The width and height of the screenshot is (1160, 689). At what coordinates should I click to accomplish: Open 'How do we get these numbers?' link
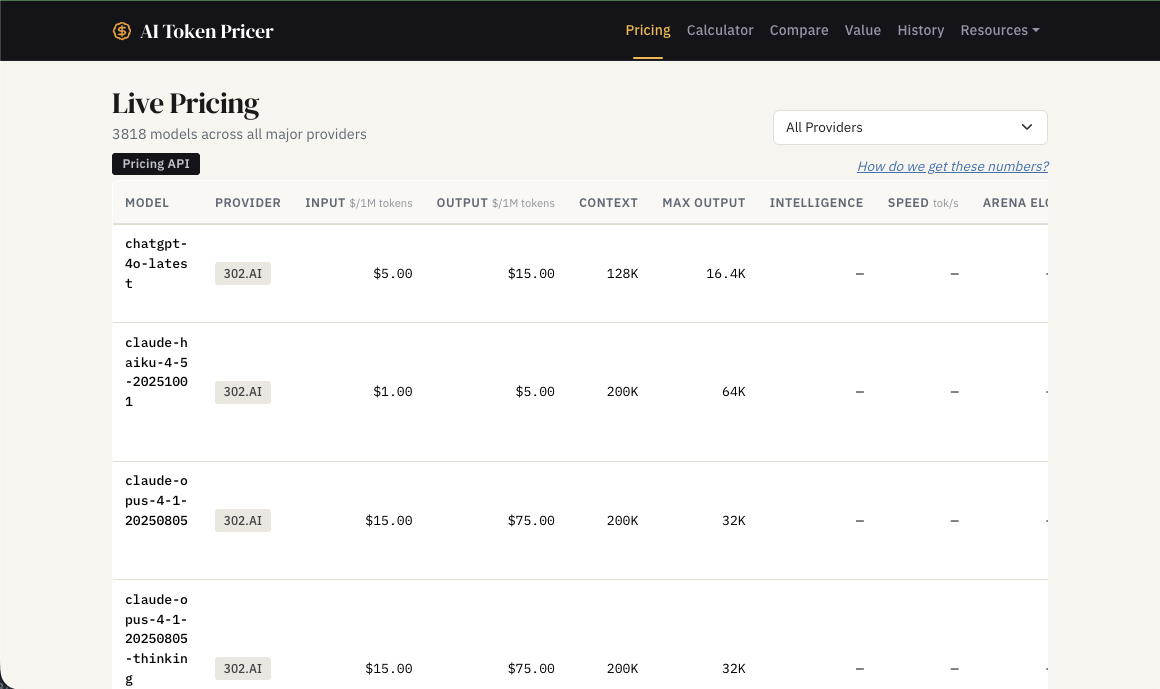point(952,167)
